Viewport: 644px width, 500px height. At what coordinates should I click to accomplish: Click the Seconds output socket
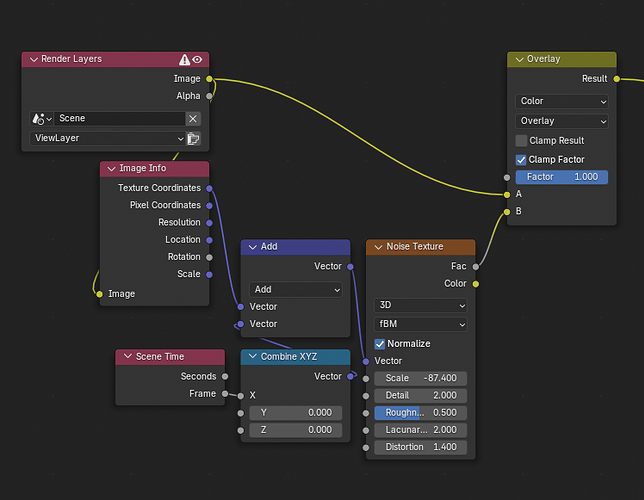point(225,376)
